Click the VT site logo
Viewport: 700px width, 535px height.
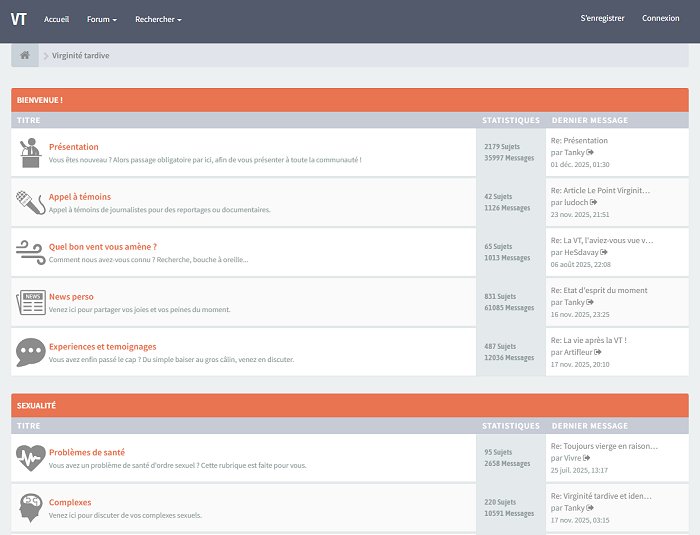click(x=19, y=19)
